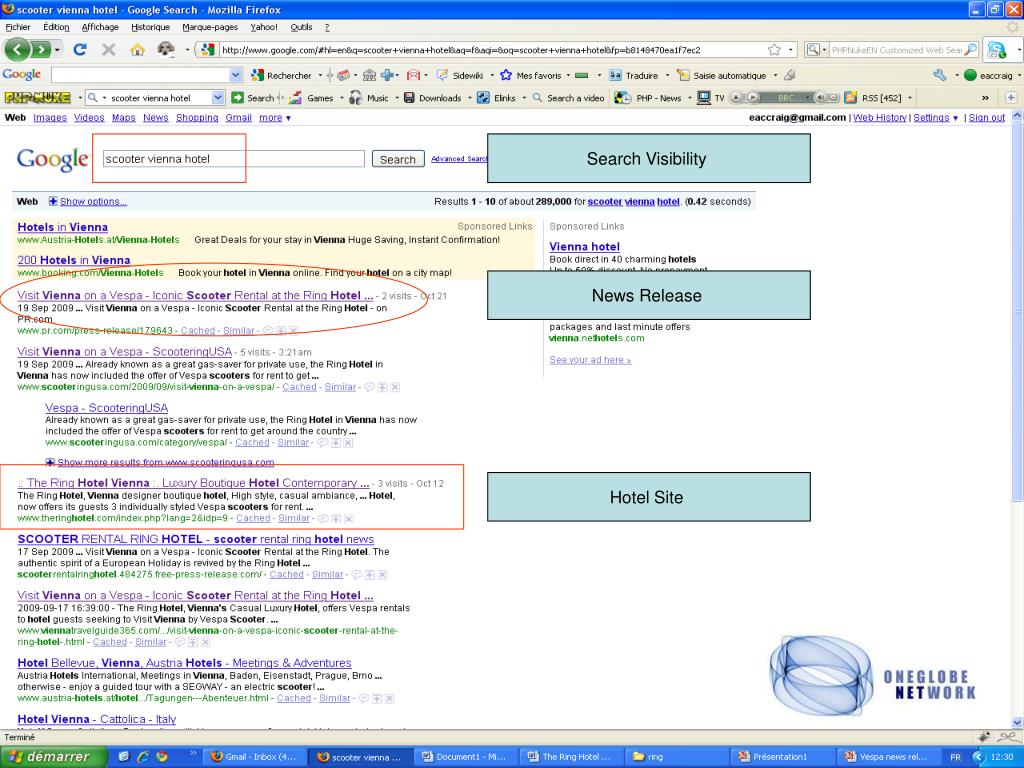
Task: Click the Google Search button
Action: point(398,159)
